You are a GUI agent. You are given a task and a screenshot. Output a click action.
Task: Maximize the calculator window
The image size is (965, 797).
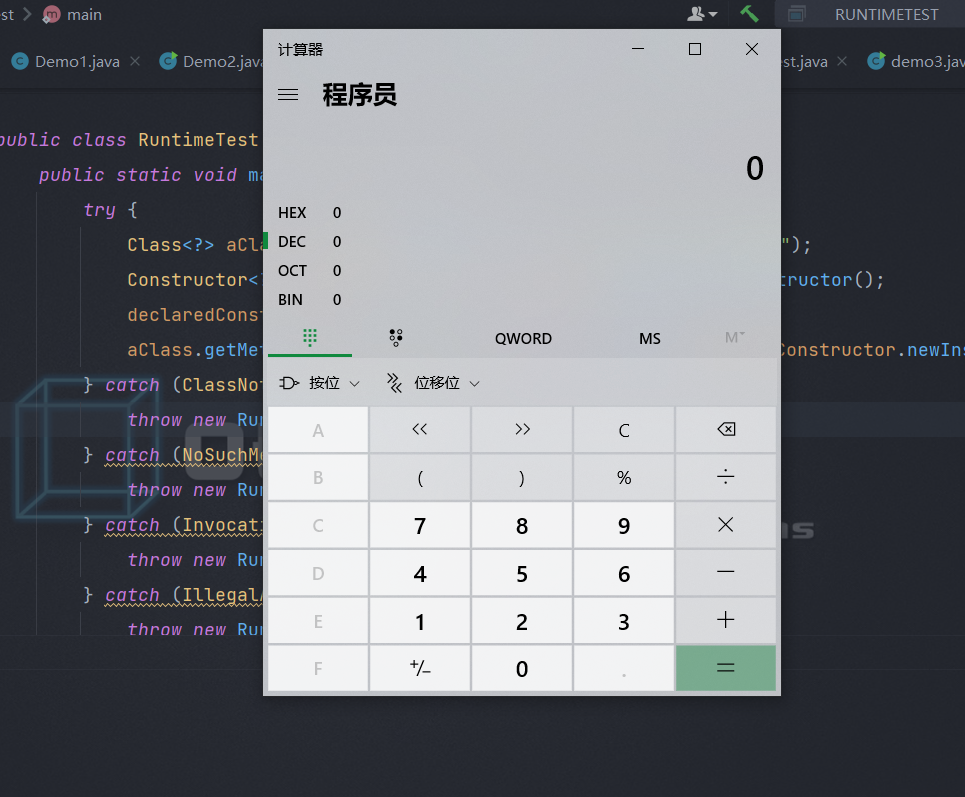(x=695, y=49)
